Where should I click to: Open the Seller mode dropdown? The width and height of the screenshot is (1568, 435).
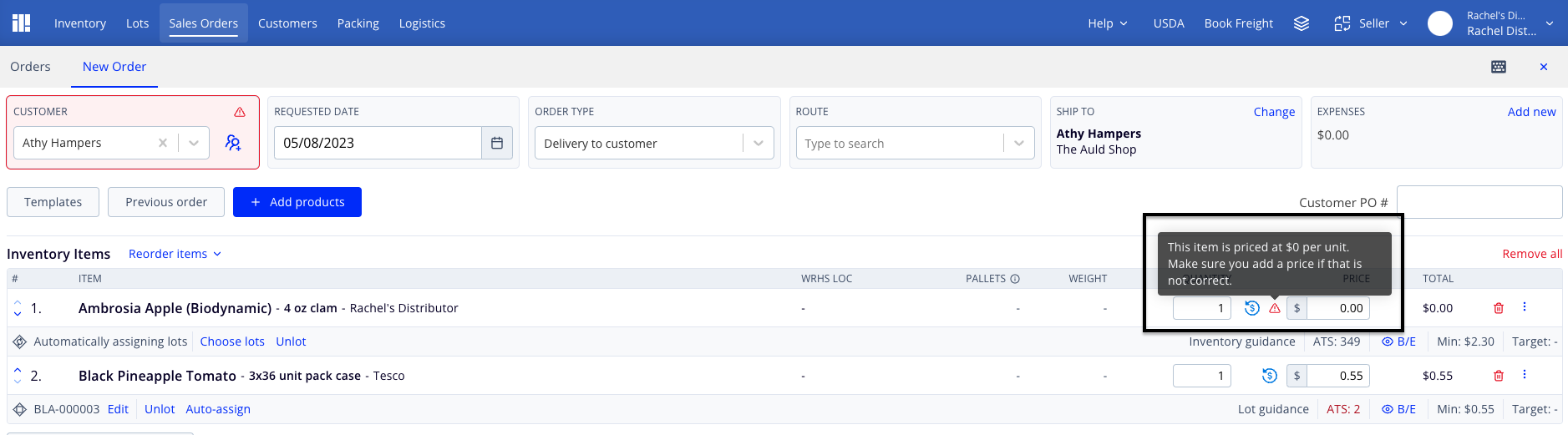[1371, 23]
